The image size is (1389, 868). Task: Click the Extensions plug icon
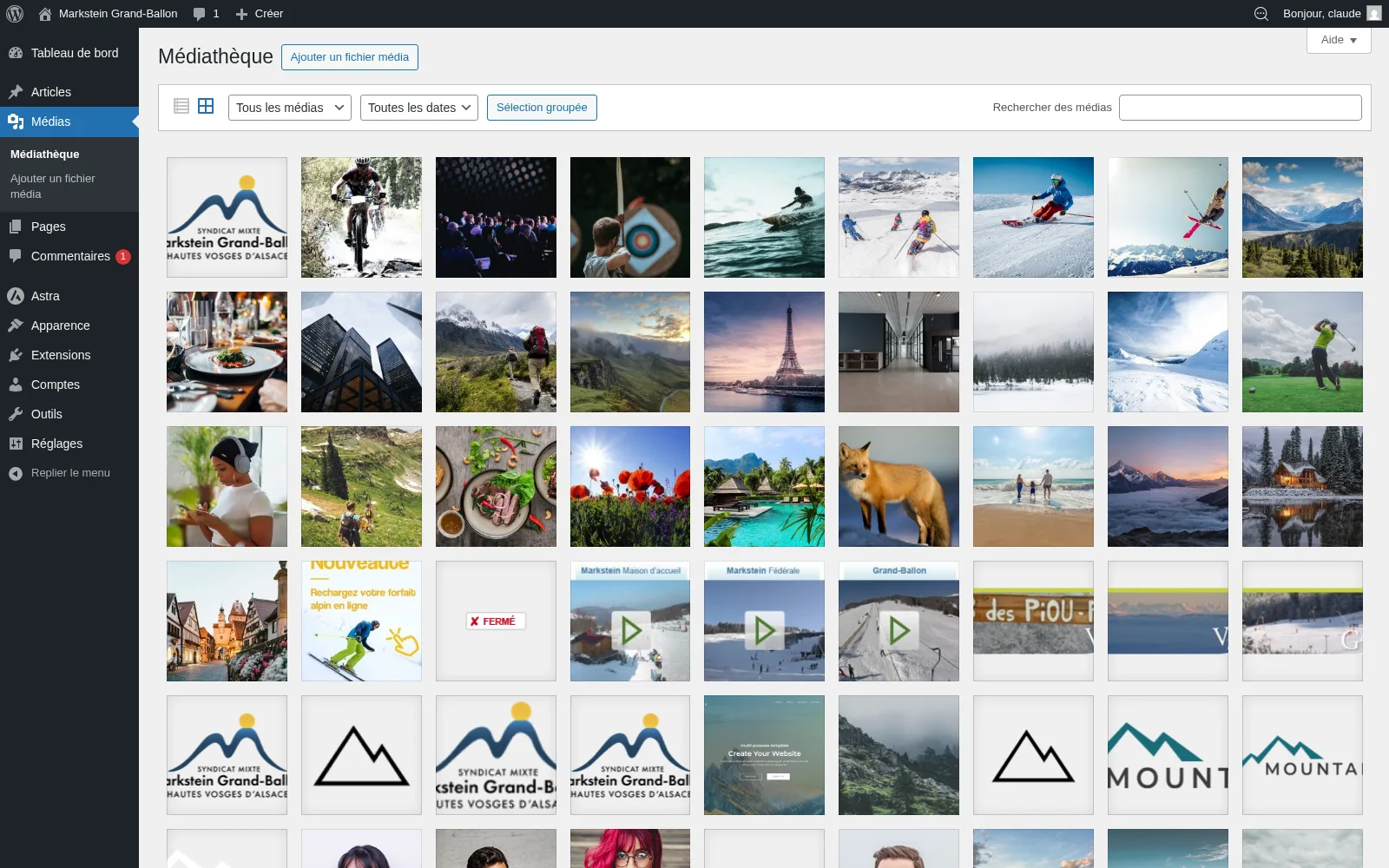16,355
